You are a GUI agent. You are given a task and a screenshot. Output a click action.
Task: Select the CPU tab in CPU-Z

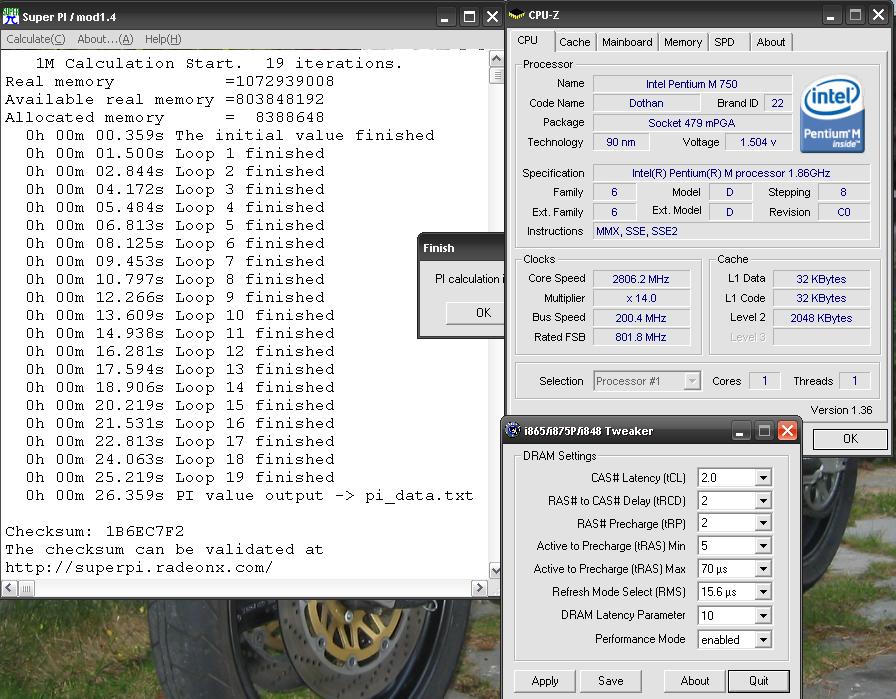pyautogui.click(x=527, y=41)
